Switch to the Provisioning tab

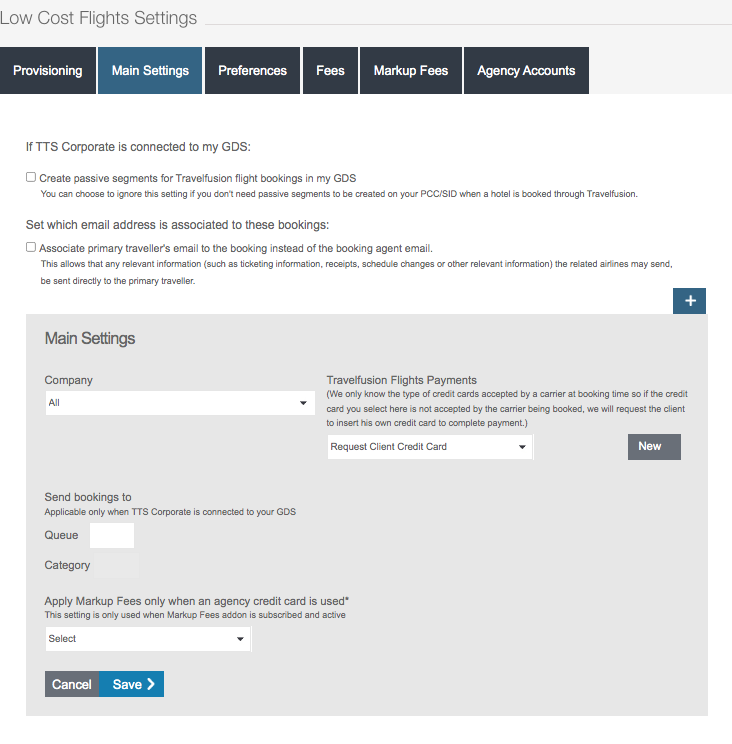point(47,71)
